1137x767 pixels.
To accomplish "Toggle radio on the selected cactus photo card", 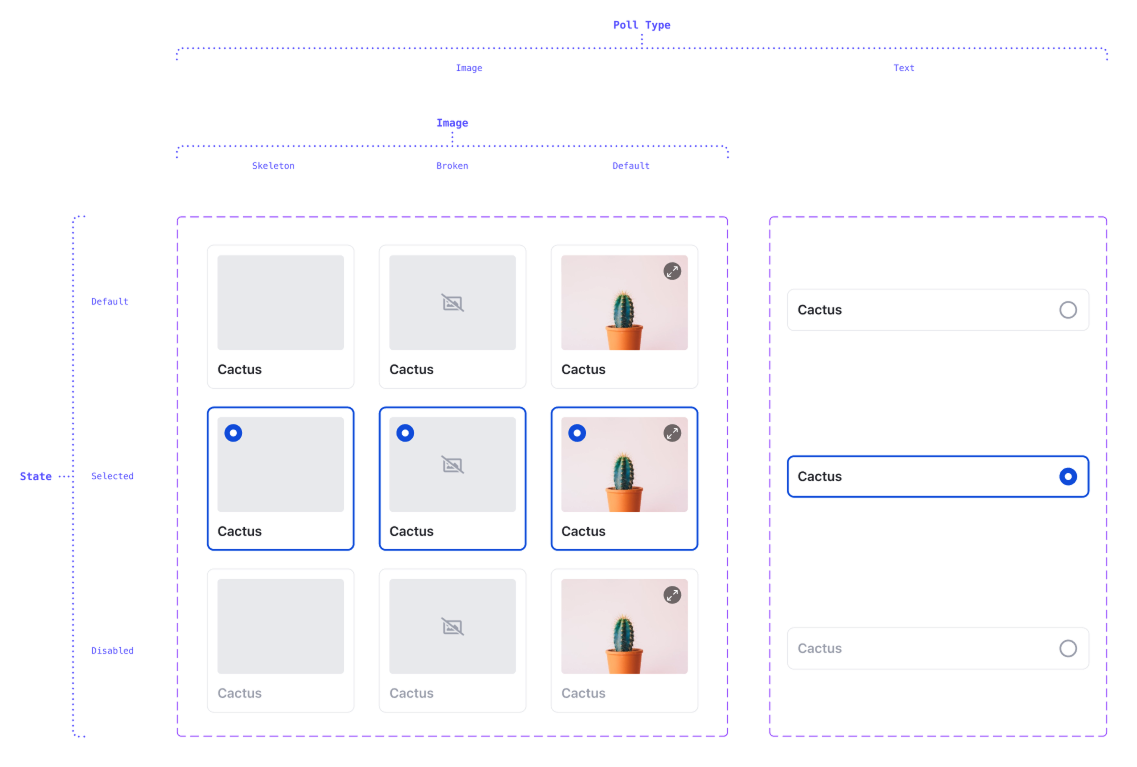I will click(577, 433).
